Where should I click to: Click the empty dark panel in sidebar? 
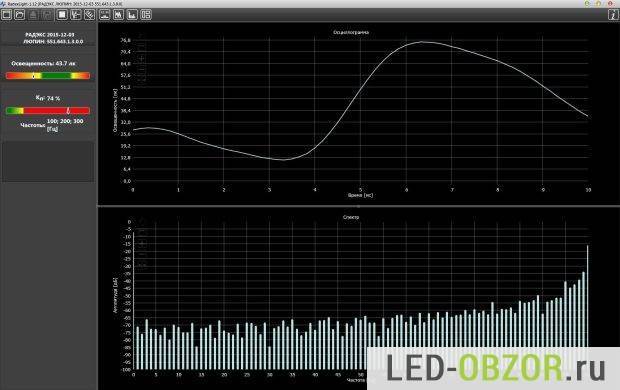coord(48,162)
